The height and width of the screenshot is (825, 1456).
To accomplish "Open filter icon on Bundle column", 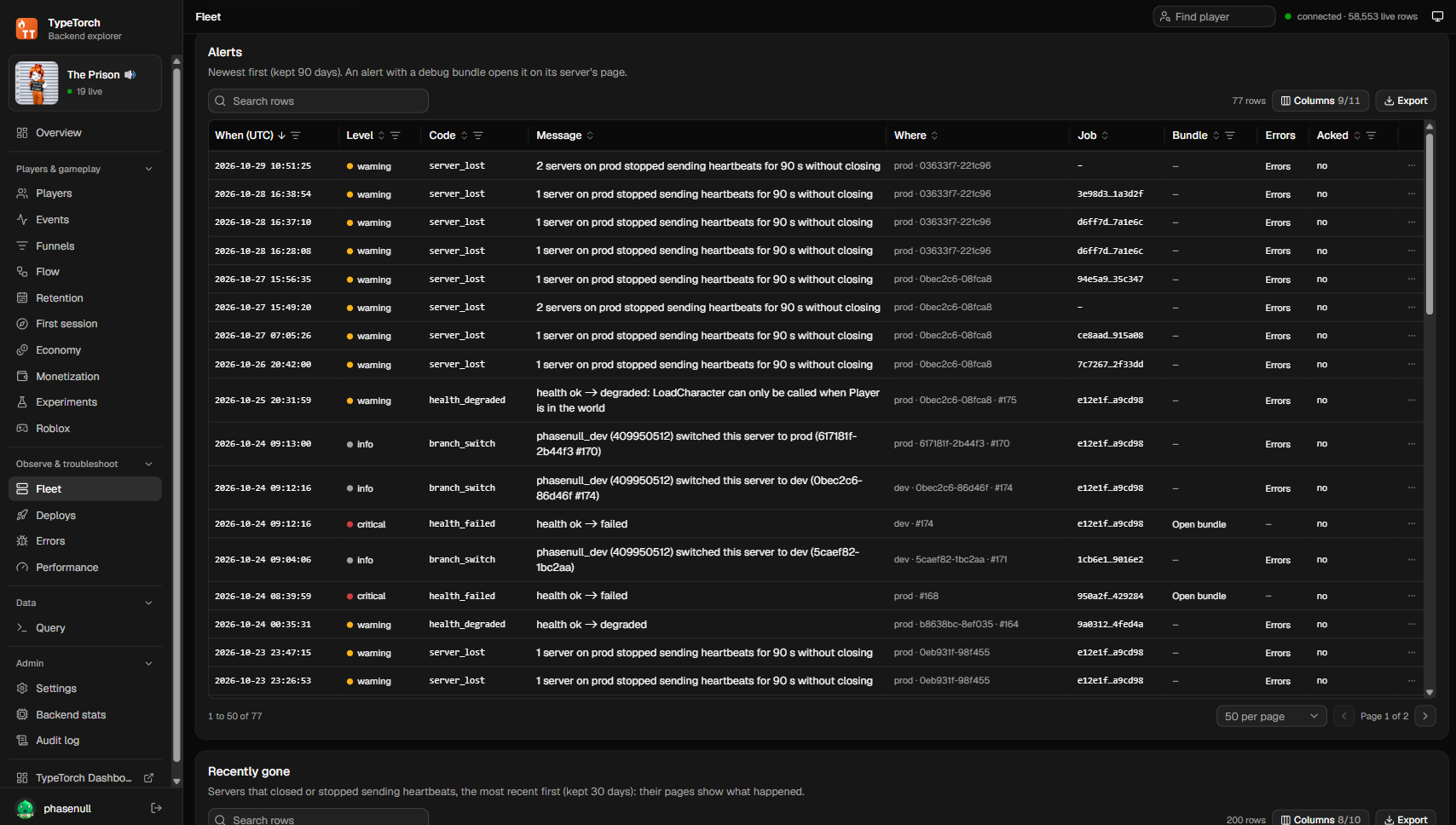I will click(1230, 136).
